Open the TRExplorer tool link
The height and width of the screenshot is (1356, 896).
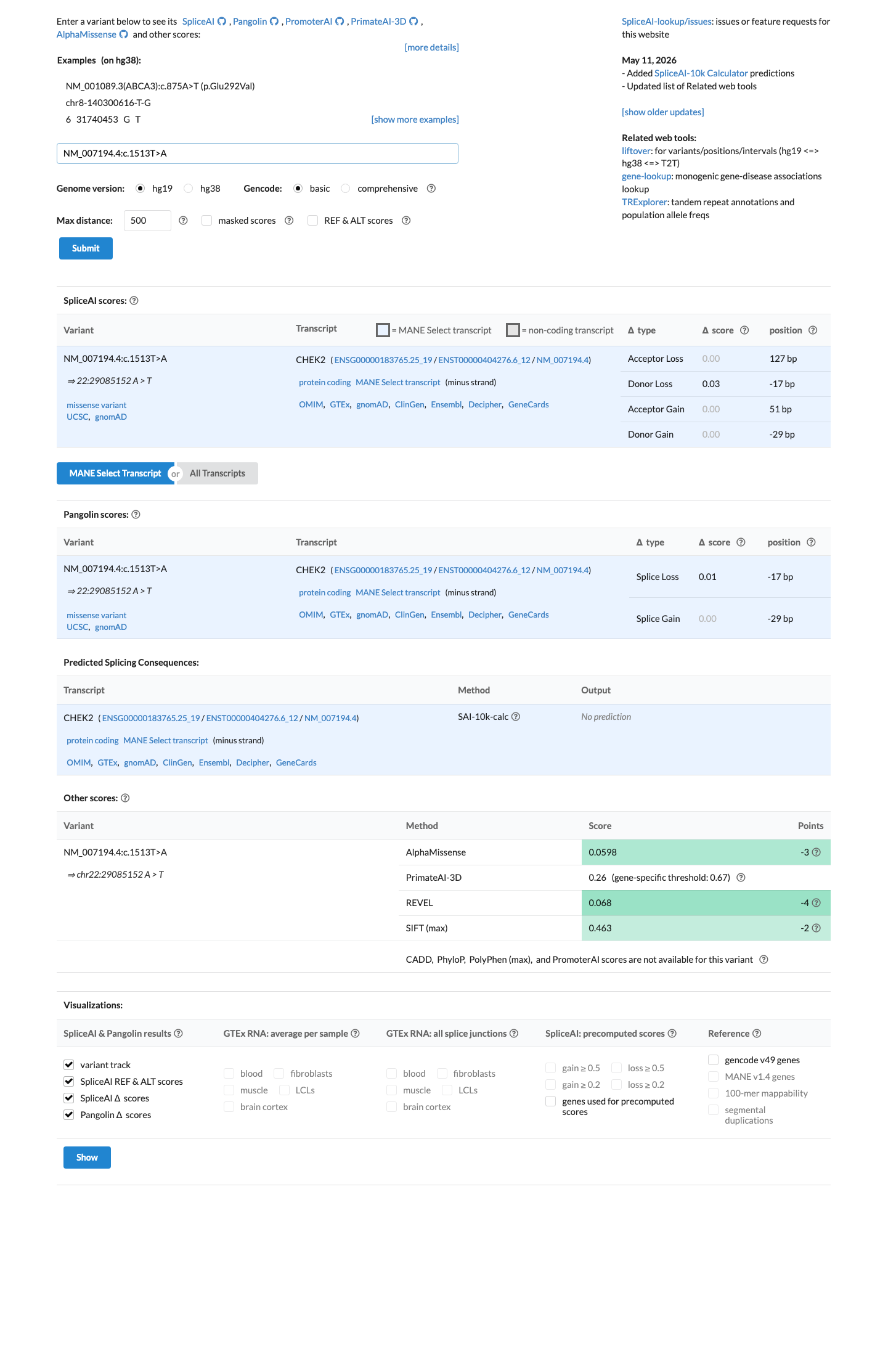(x=644, y=202)
